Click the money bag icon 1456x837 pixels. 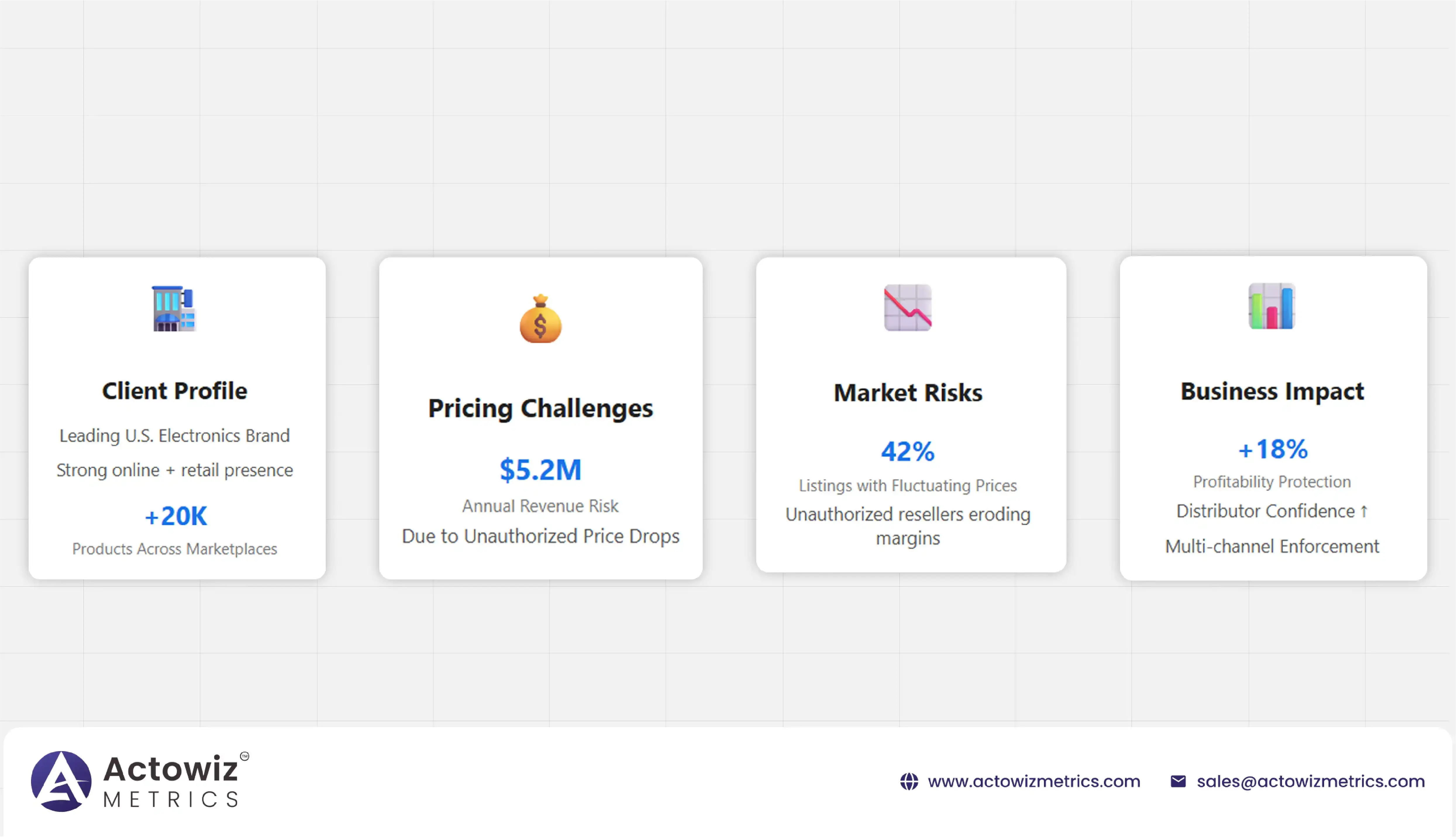click(x=540, y=319)
